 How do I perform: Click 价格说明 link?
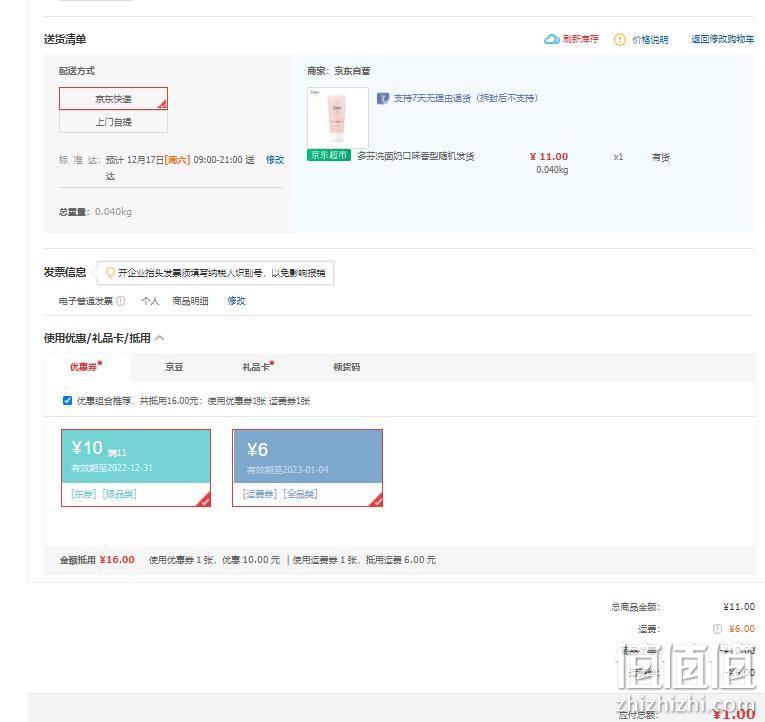(650, 40)
